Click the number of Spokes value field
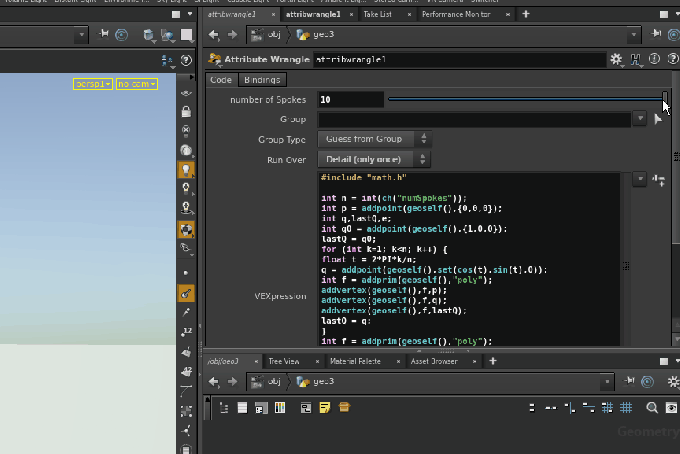Screen dimensions: 680x454 pos(350,99)
